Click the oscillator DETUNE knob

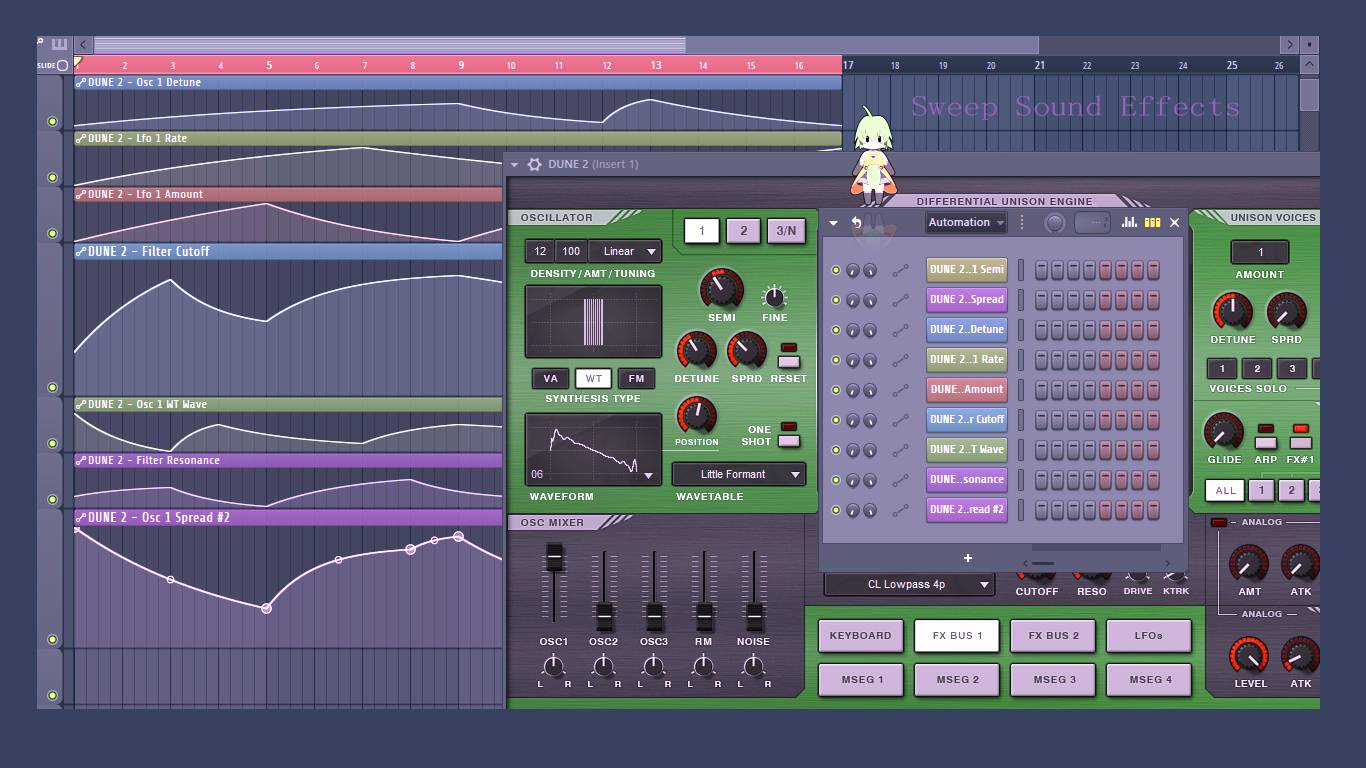pyautogui.click(x=696, y=351)
